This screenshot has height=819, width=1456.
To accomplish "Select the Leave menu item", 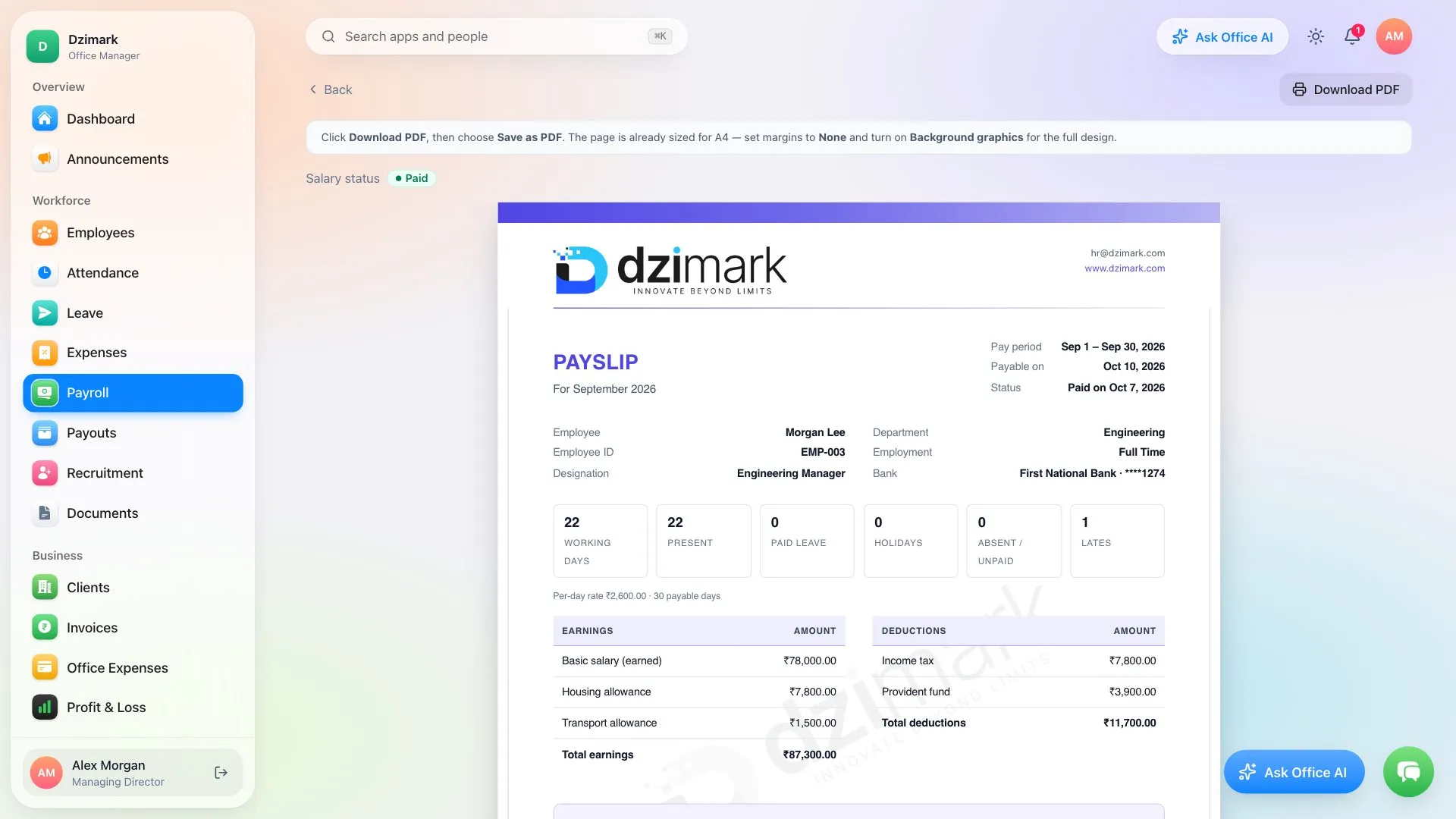I will [133, 313].
